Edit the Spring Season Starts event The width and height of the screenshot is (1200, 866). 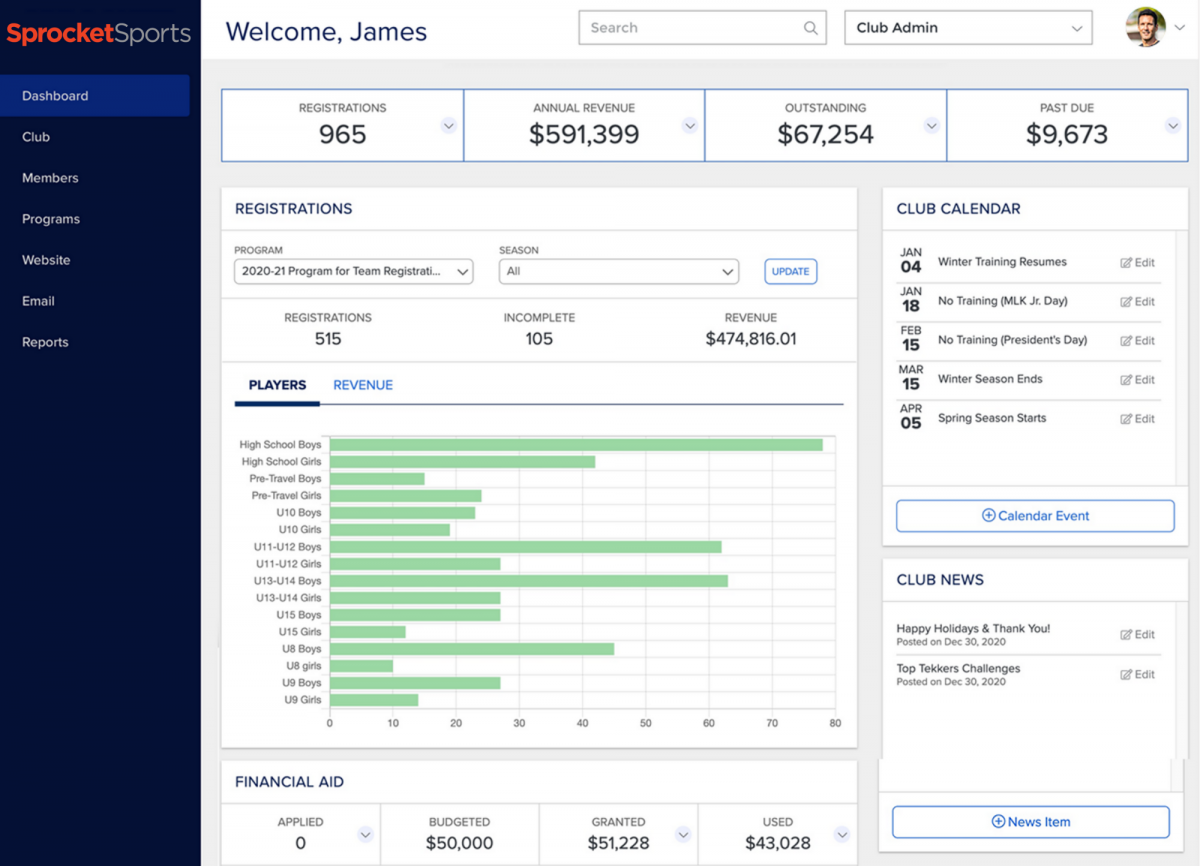pyautogui.click(x=1137, y=419)
